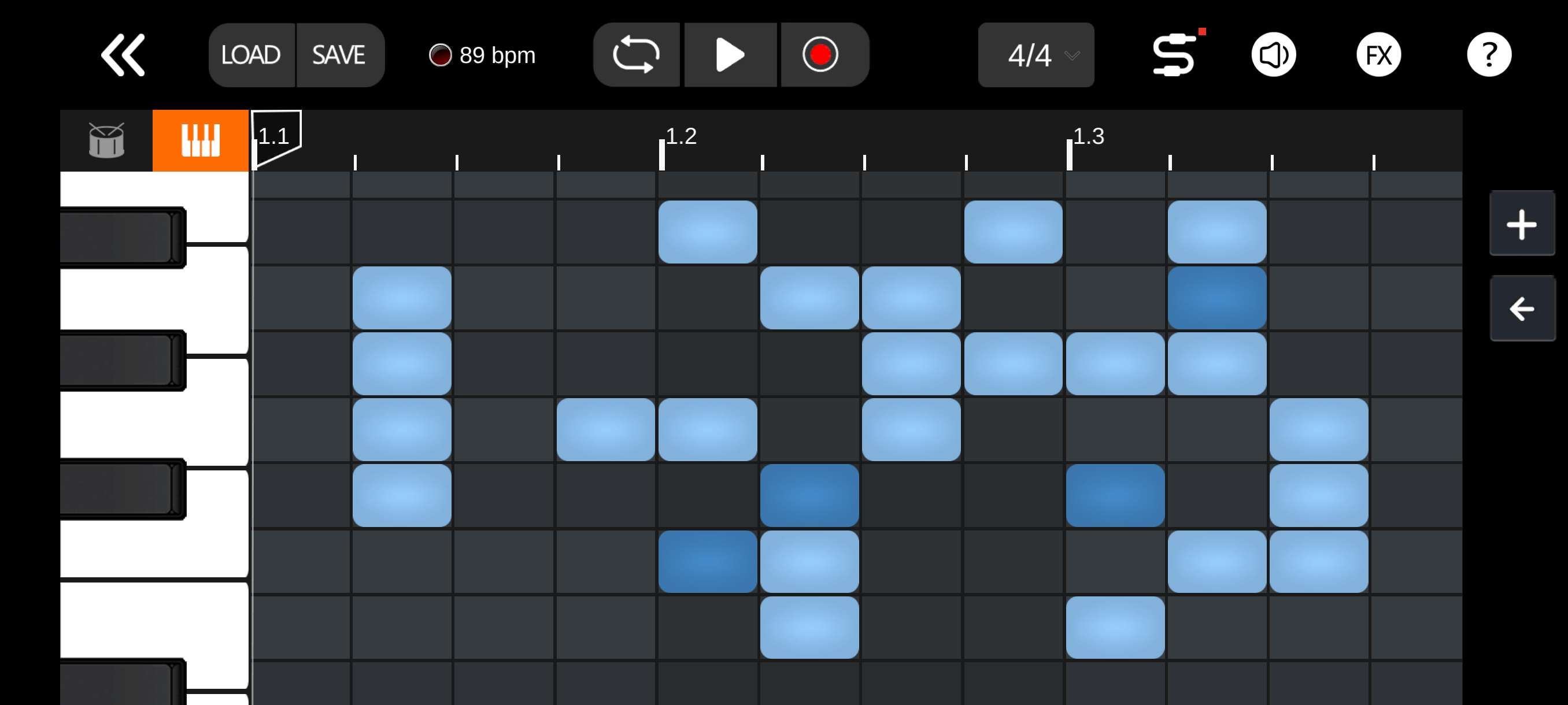The width and height of the screenshot is (1568, 705).
Task: Start playback with the play button
Action: coord(730,55)
